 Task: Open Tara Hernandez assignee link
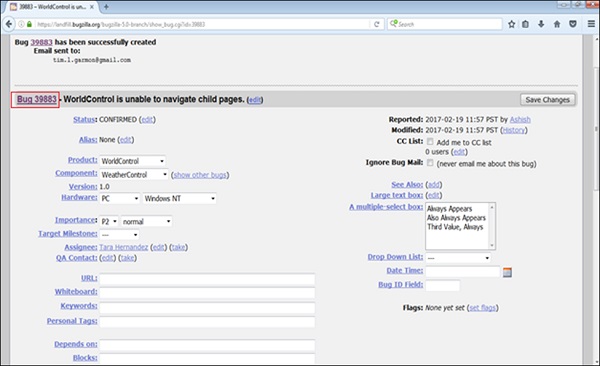coord(124,247)
